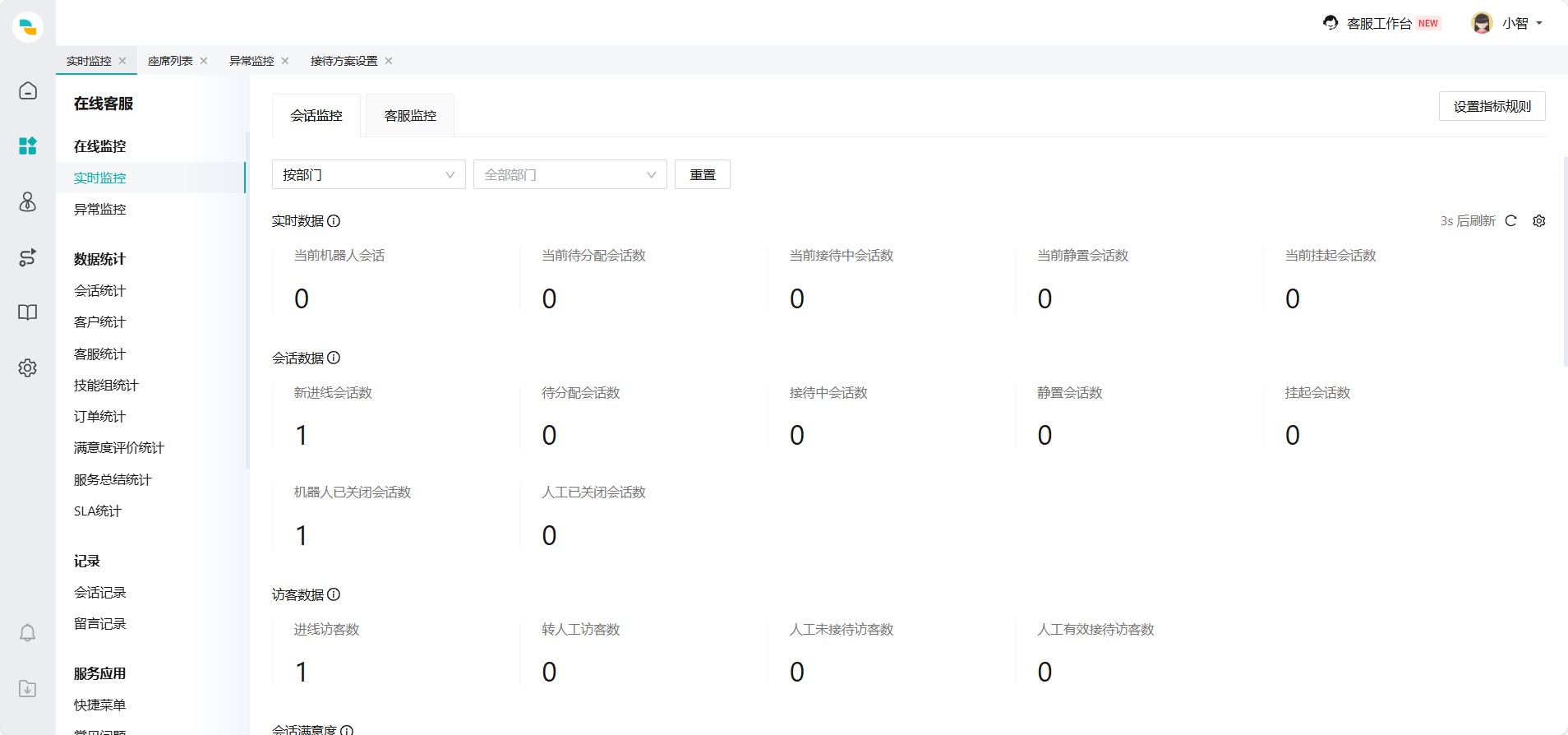Select the green apps grid icon
Viewport: 1568px width, 735px height.
tap(28, 146)
